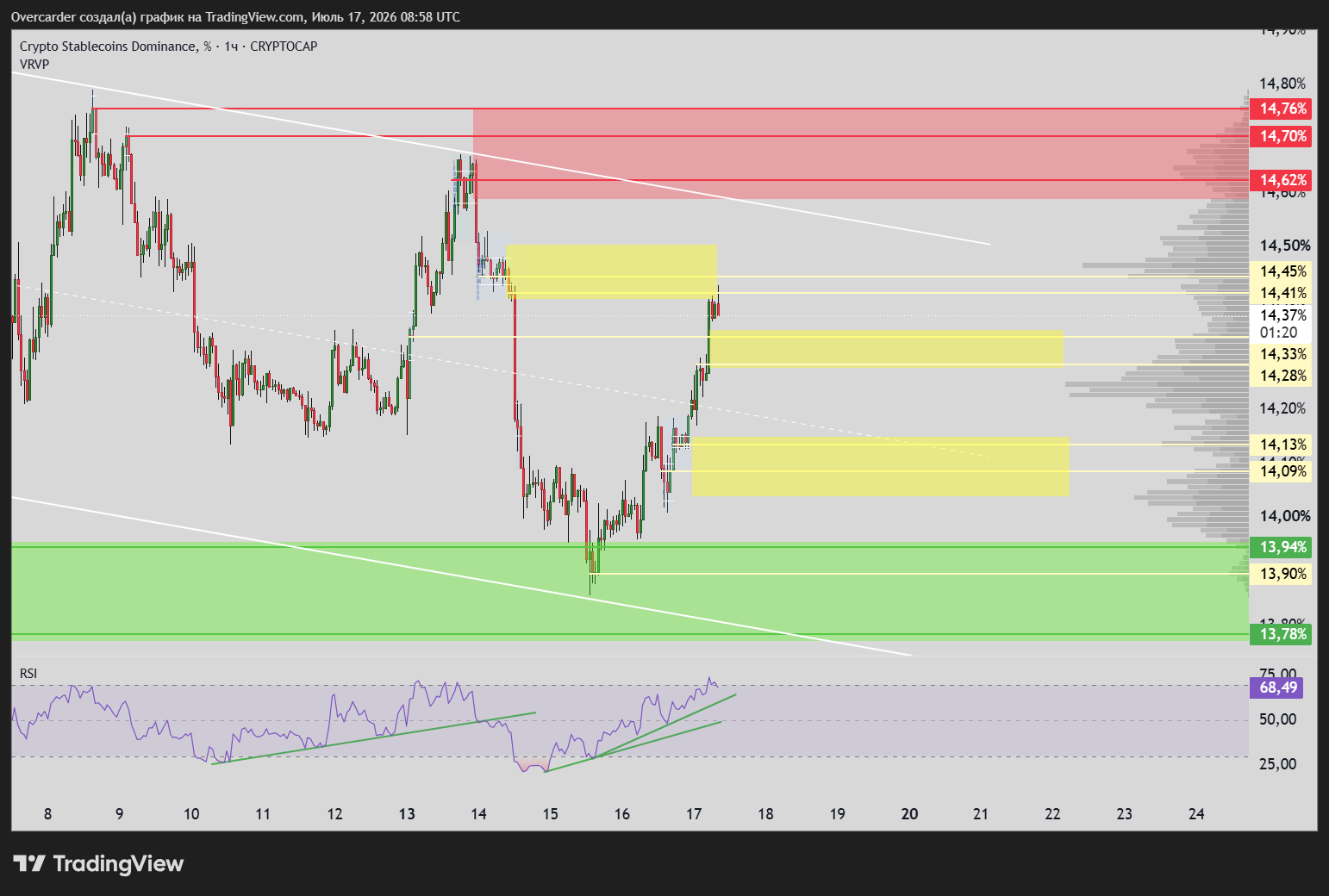1329x896 pixels.
Task: Click the purple RSI value label 68,49
Action: tap(1276, 688)
